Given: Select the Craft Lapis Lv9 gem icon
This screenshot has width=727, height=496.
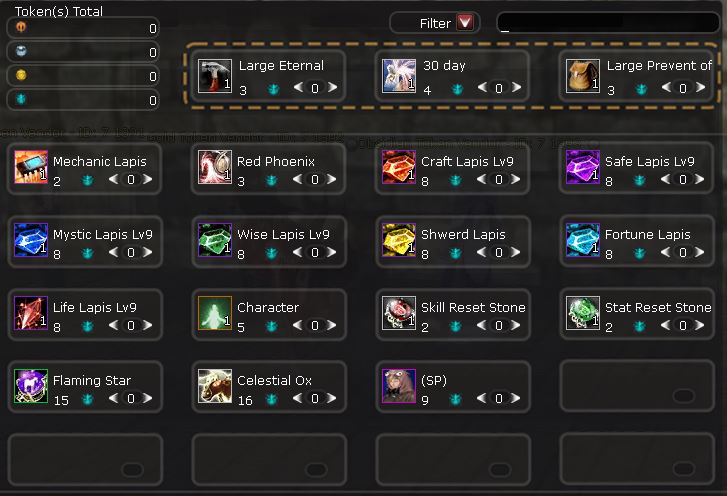Looking at the screenshot, I should 399,167.
